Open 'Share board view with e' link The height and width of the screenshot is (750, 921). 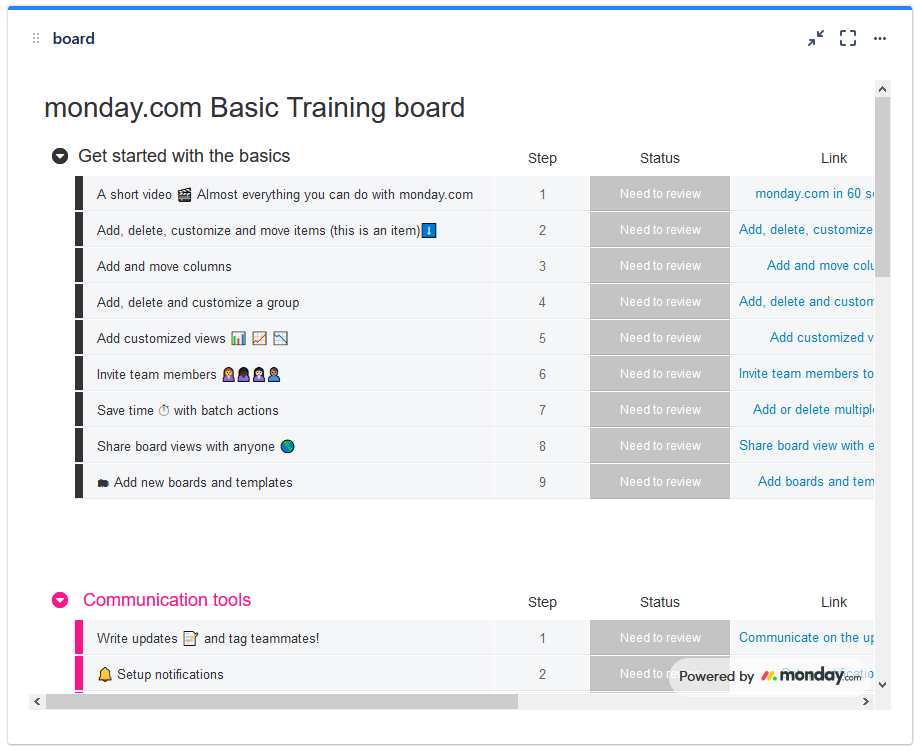806,445
